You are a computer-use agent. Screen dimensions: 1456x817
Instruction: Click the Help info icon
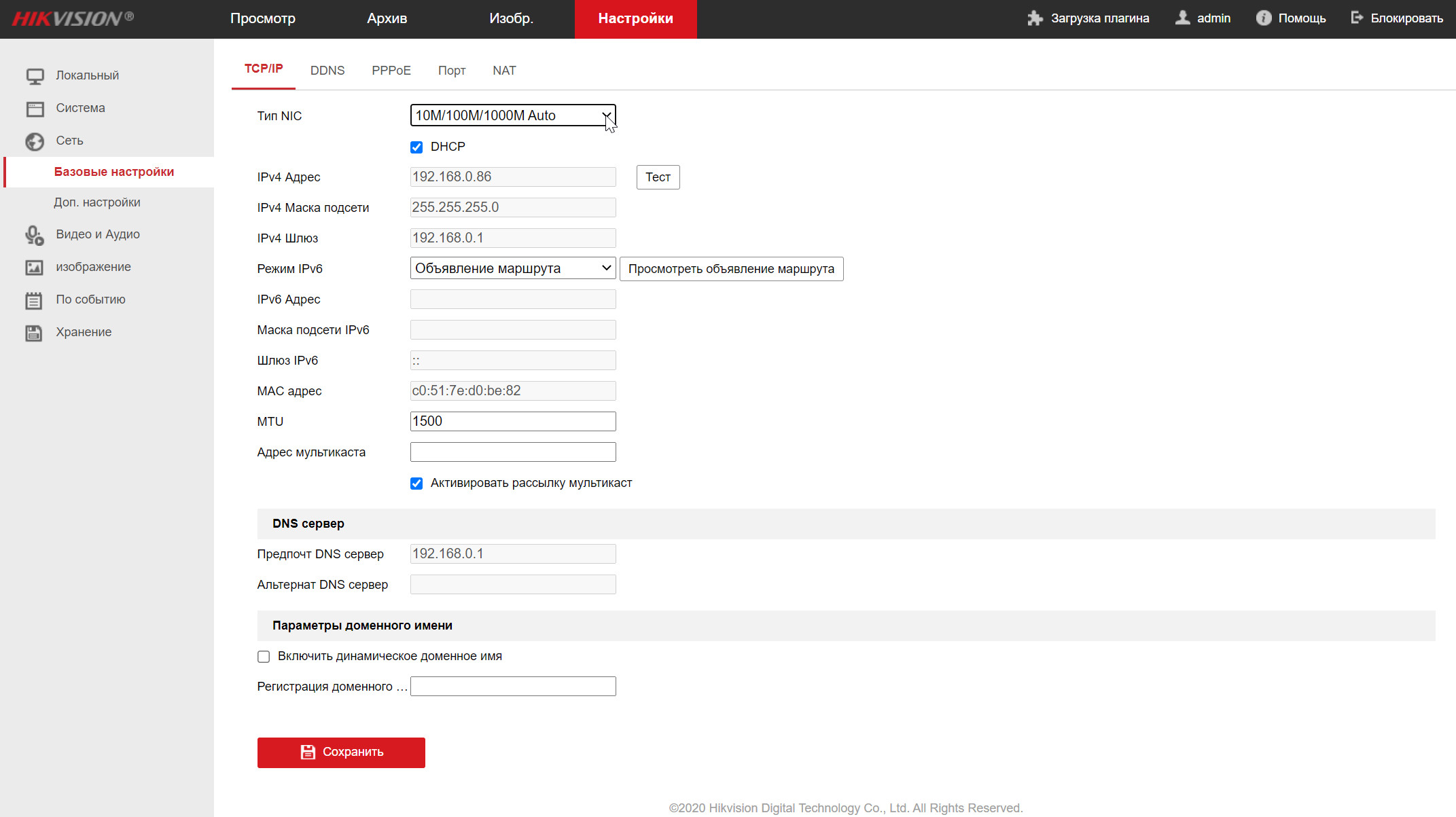[x=1263, y=18]
